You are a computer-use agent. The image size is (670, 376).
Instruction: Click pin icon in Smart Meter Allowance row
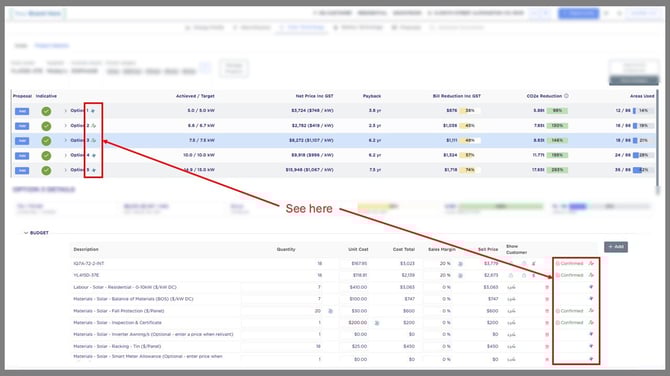(x=591, y=359)
